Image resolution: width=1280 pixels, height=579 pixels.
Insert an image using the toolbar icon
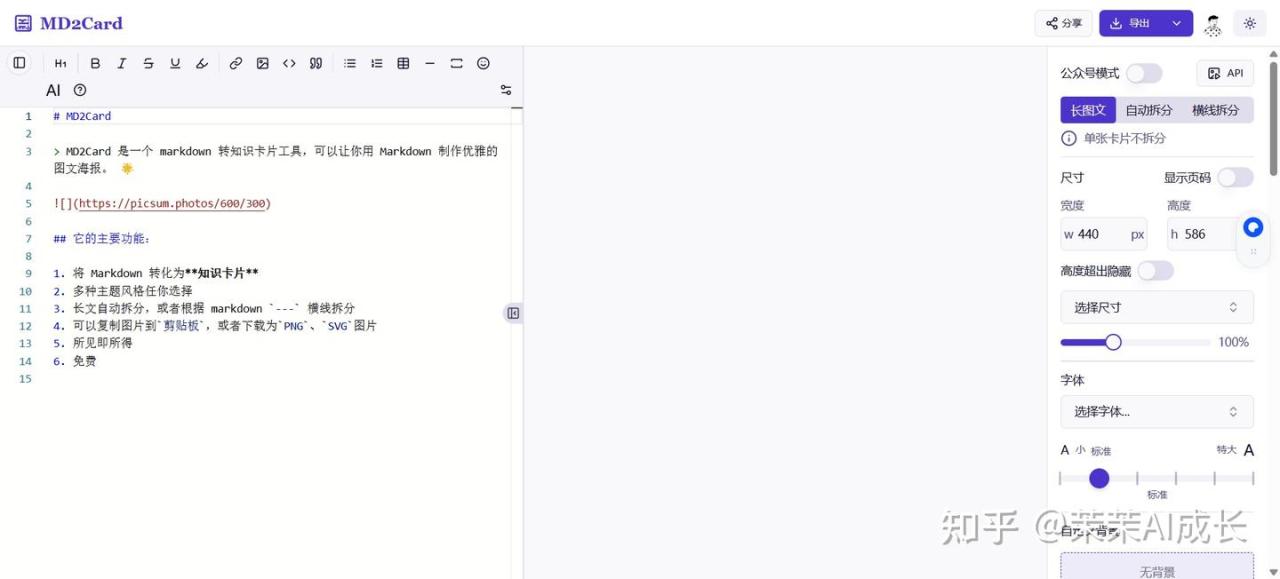262,63
